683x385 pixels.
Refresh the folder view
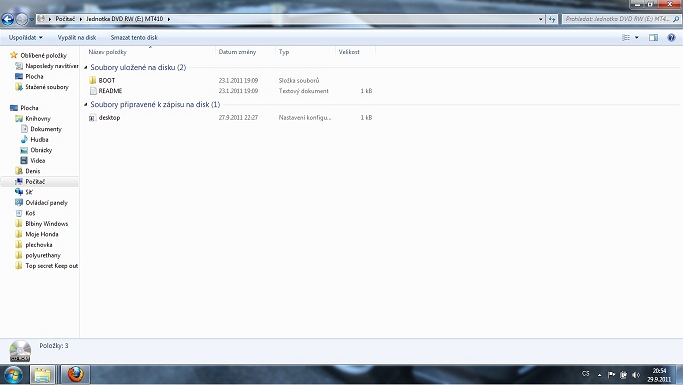(x=552, y=19)
